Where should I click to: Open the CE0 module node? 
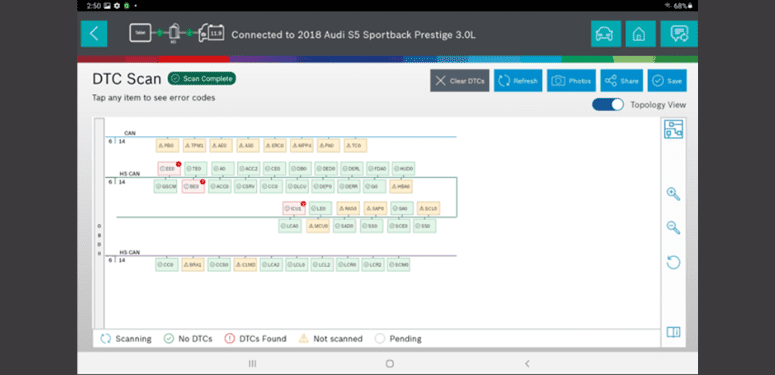[274, 169]
